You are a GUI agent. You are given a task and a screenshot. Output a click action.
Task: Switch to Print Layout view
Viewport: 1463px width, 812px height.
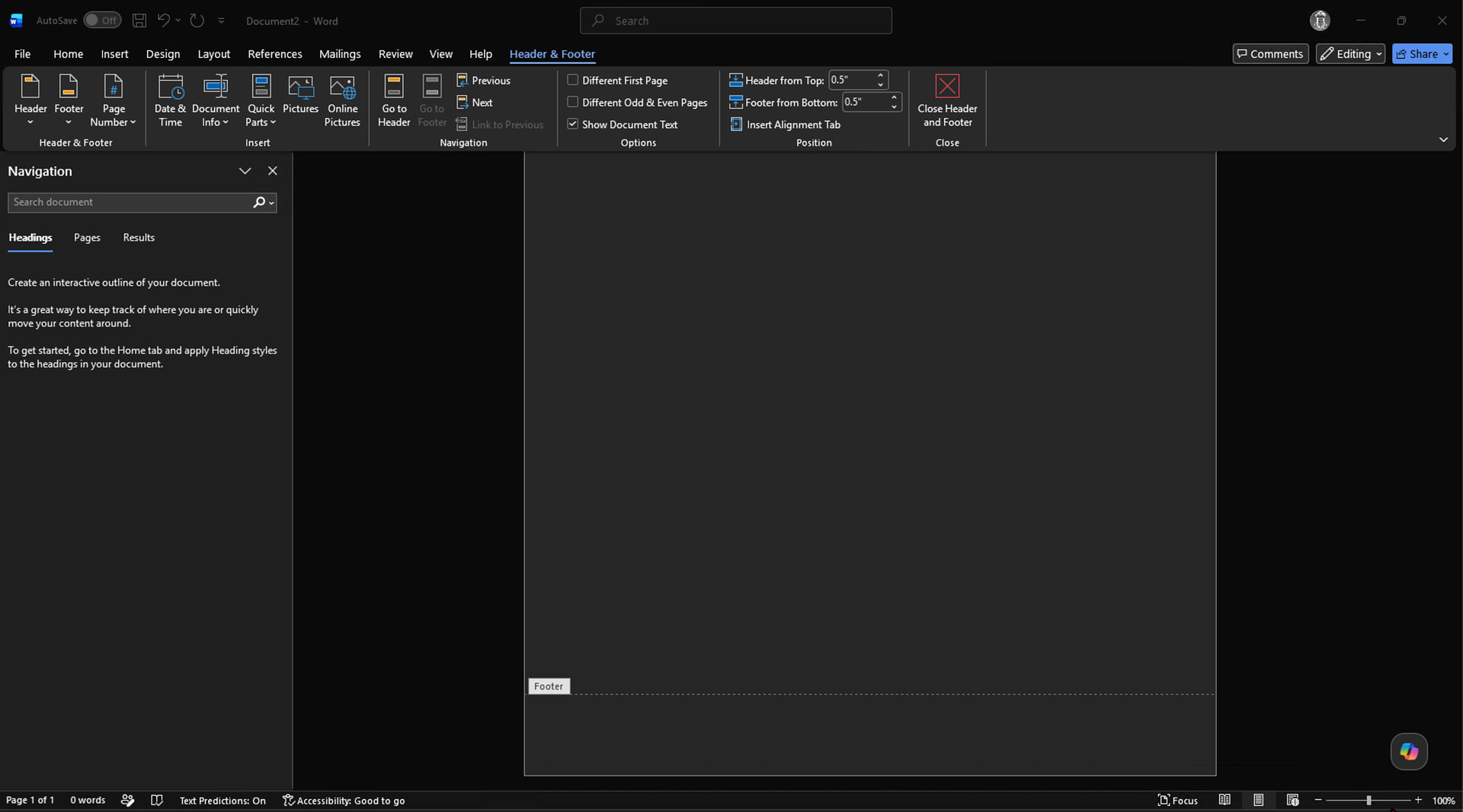(1258, 800)
